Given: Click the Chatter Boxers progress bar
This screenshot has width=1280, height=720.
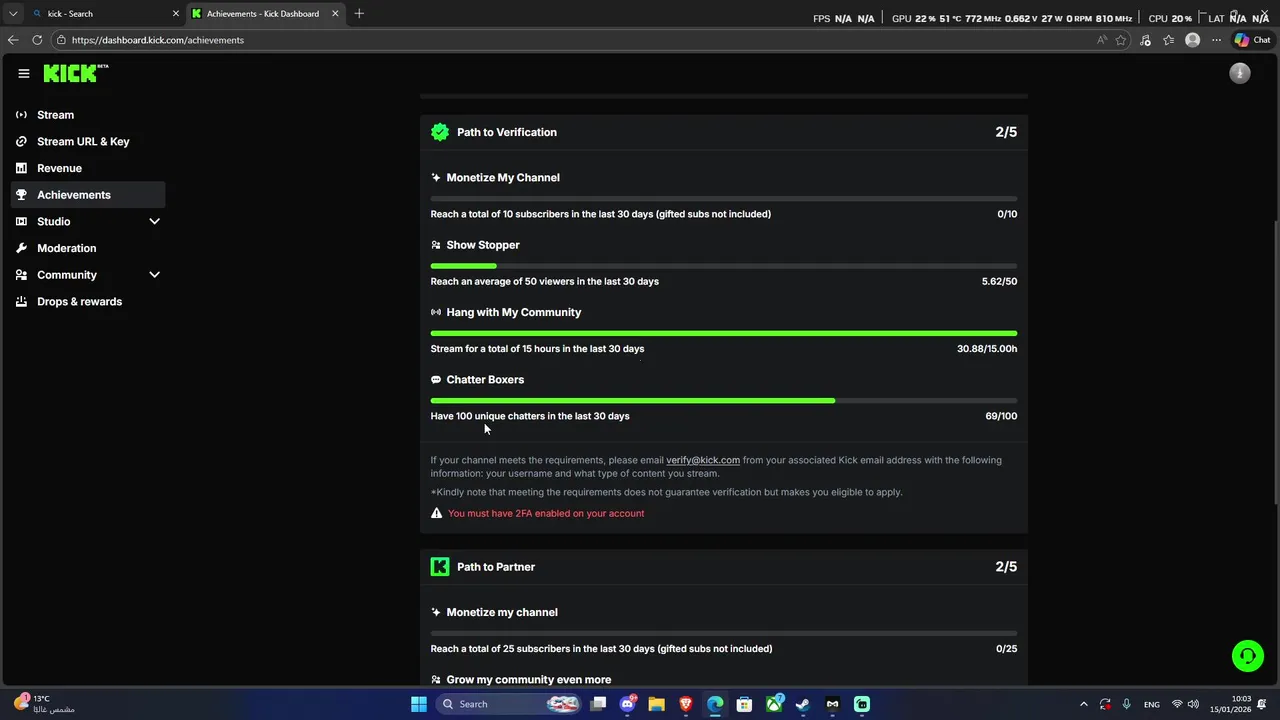Looking at the screenshot, I should 724,400.
